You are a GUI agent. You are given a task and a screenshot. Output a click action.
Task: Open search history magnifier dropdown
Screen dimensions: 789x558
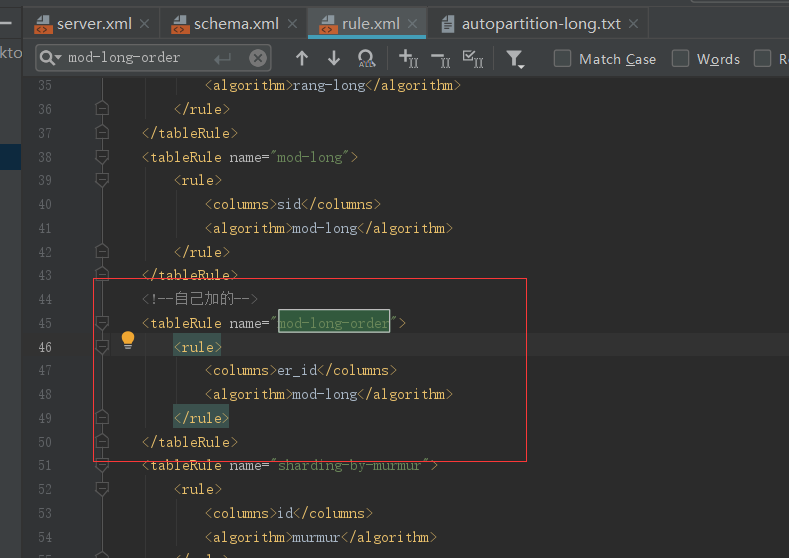(x=51, y=59)
